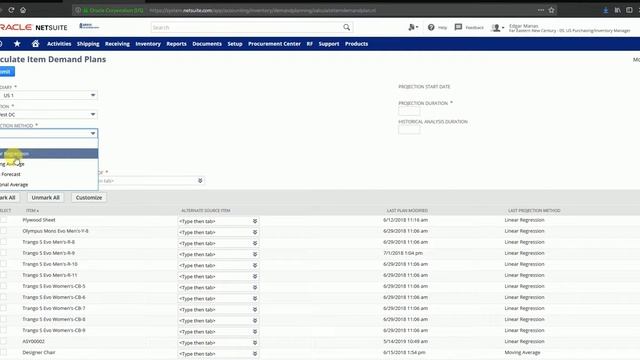Select the Plywood Sheet checkbox

pyautogui.click(x=4, y=220)
